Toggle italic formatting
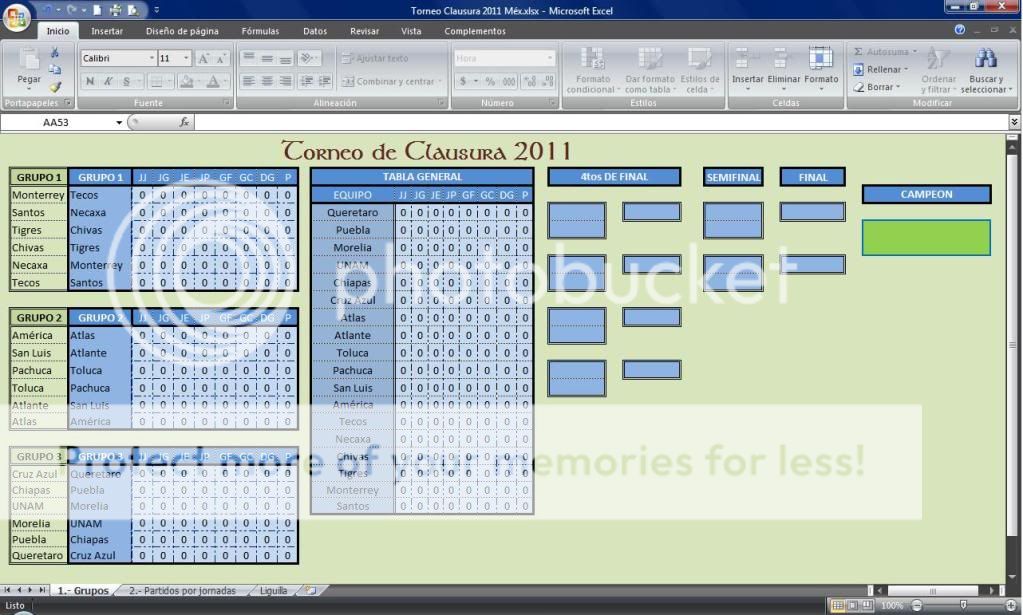The width and height of the screenshot is (1023, 615). pyautogui.click(x=108, y=80)
